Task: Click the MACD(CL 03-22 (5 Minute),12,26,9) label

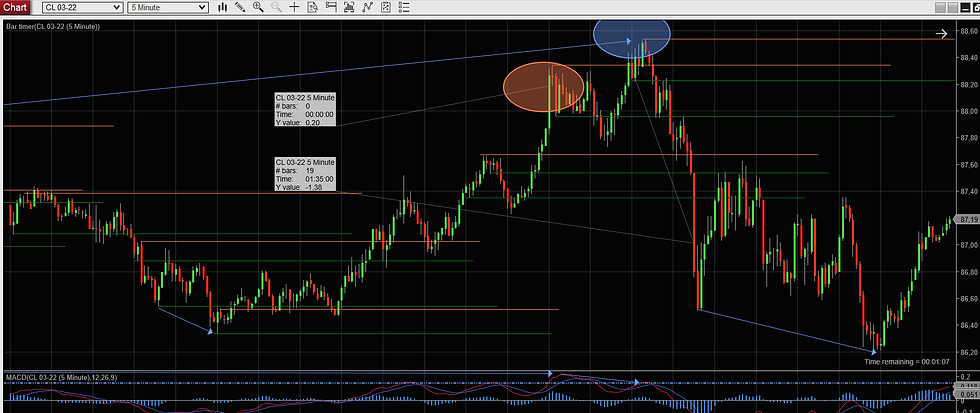Action: (x=61, y=377)
